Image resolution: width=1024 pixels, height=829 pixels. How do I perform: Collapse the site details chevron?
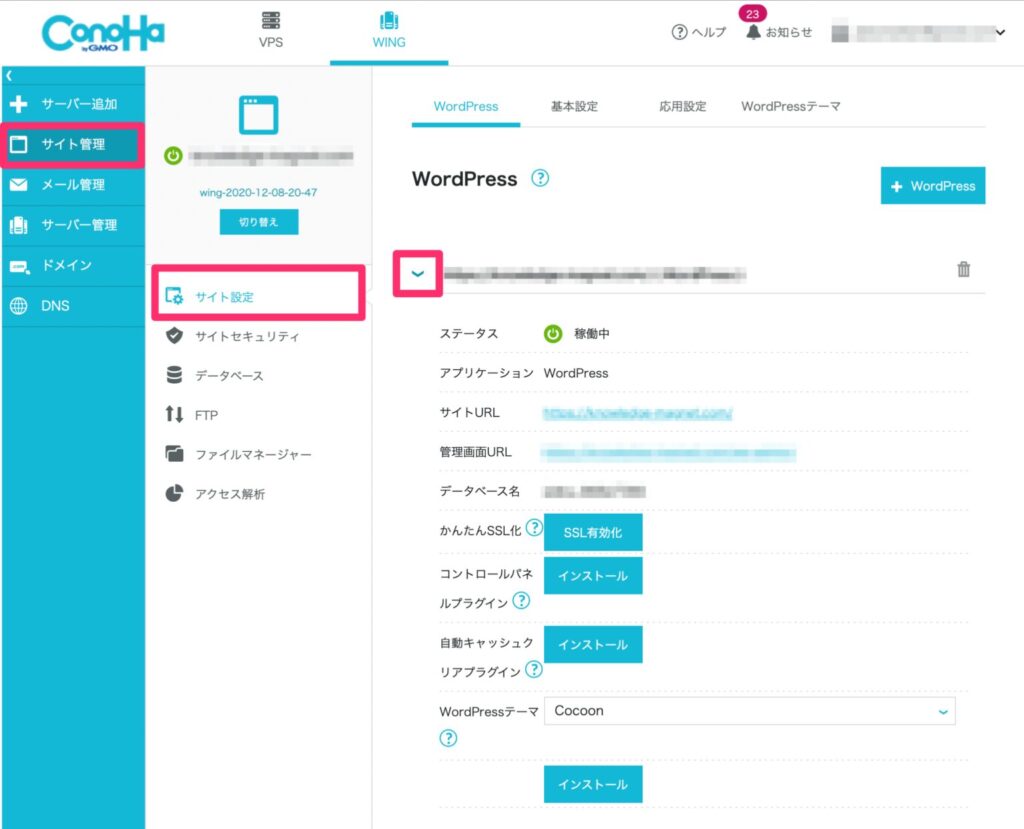[x=418, y=274]
